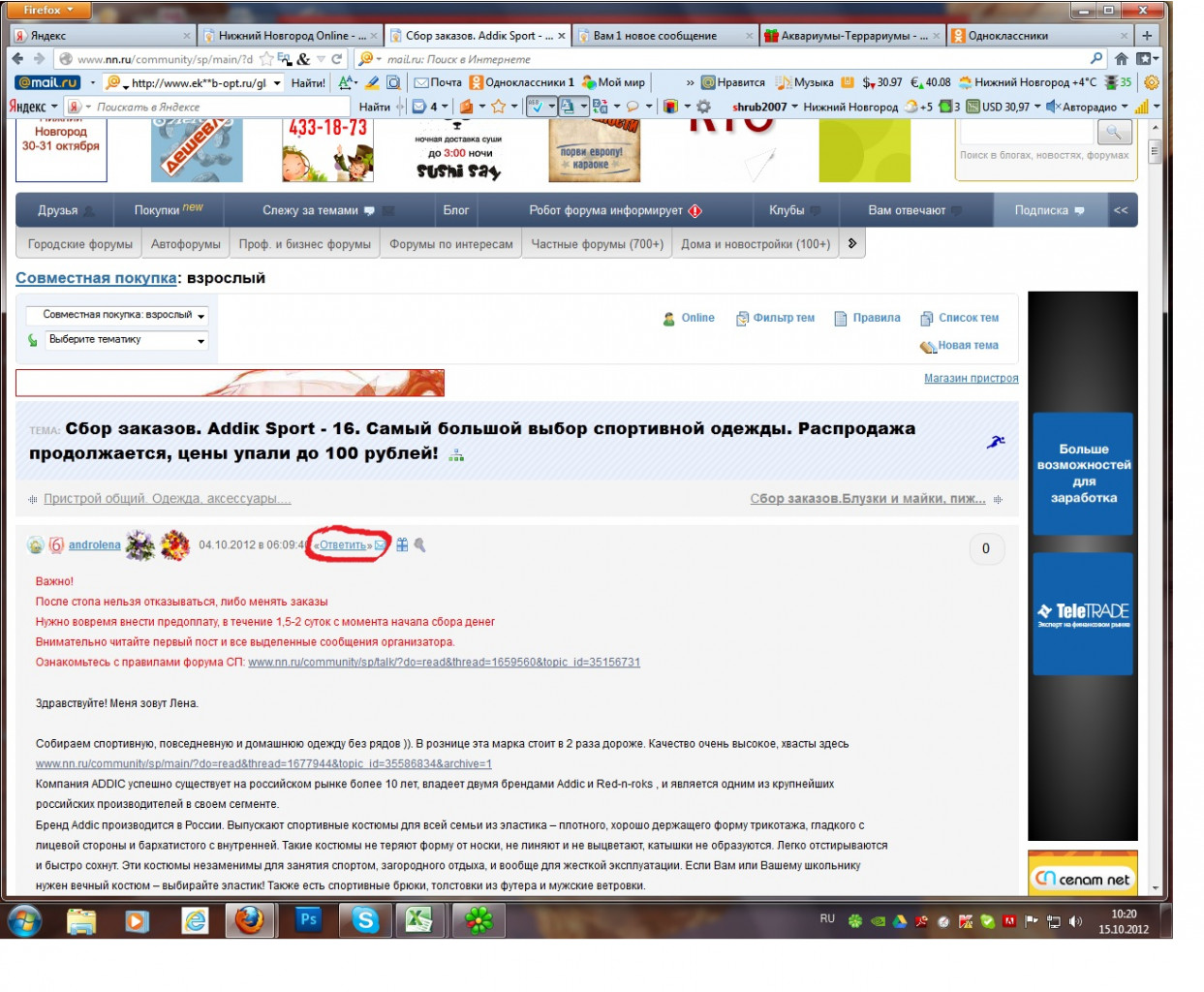Go forward to the next page
Image resolution: width=1204 pixels, height=992 pixels.
point(40,59)
